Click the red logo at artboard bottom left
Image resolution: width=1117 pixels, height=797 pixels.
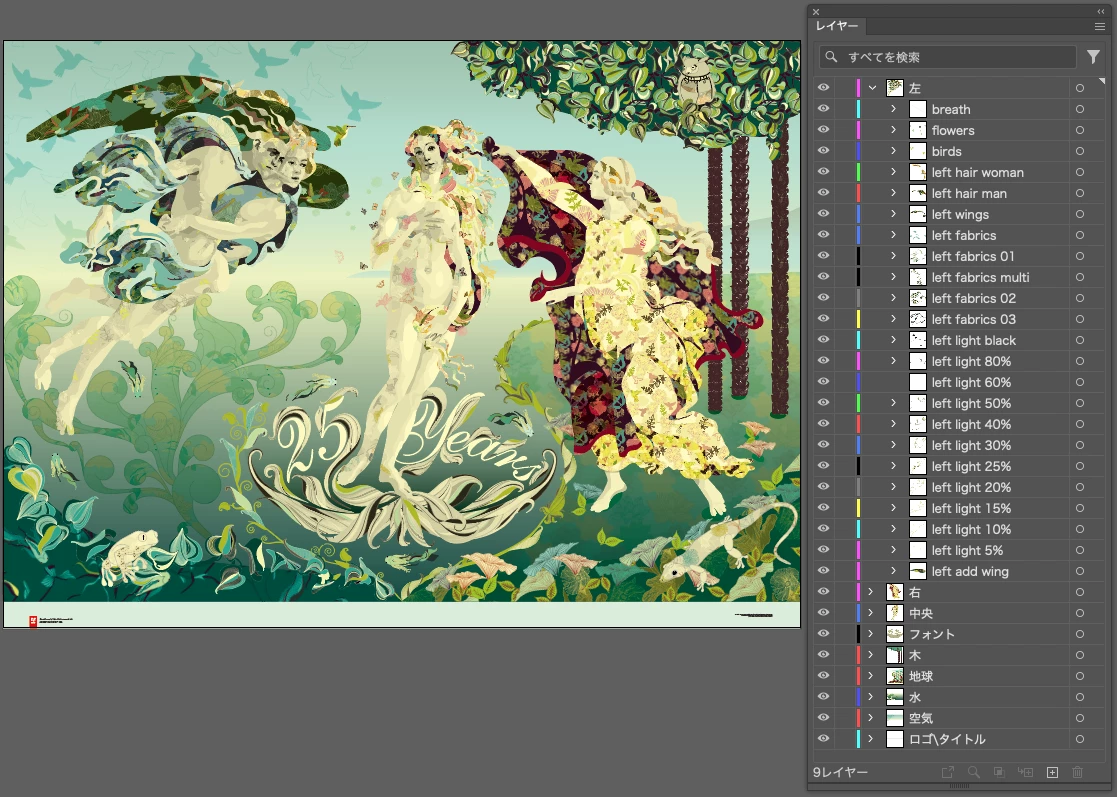pos(33,621)
